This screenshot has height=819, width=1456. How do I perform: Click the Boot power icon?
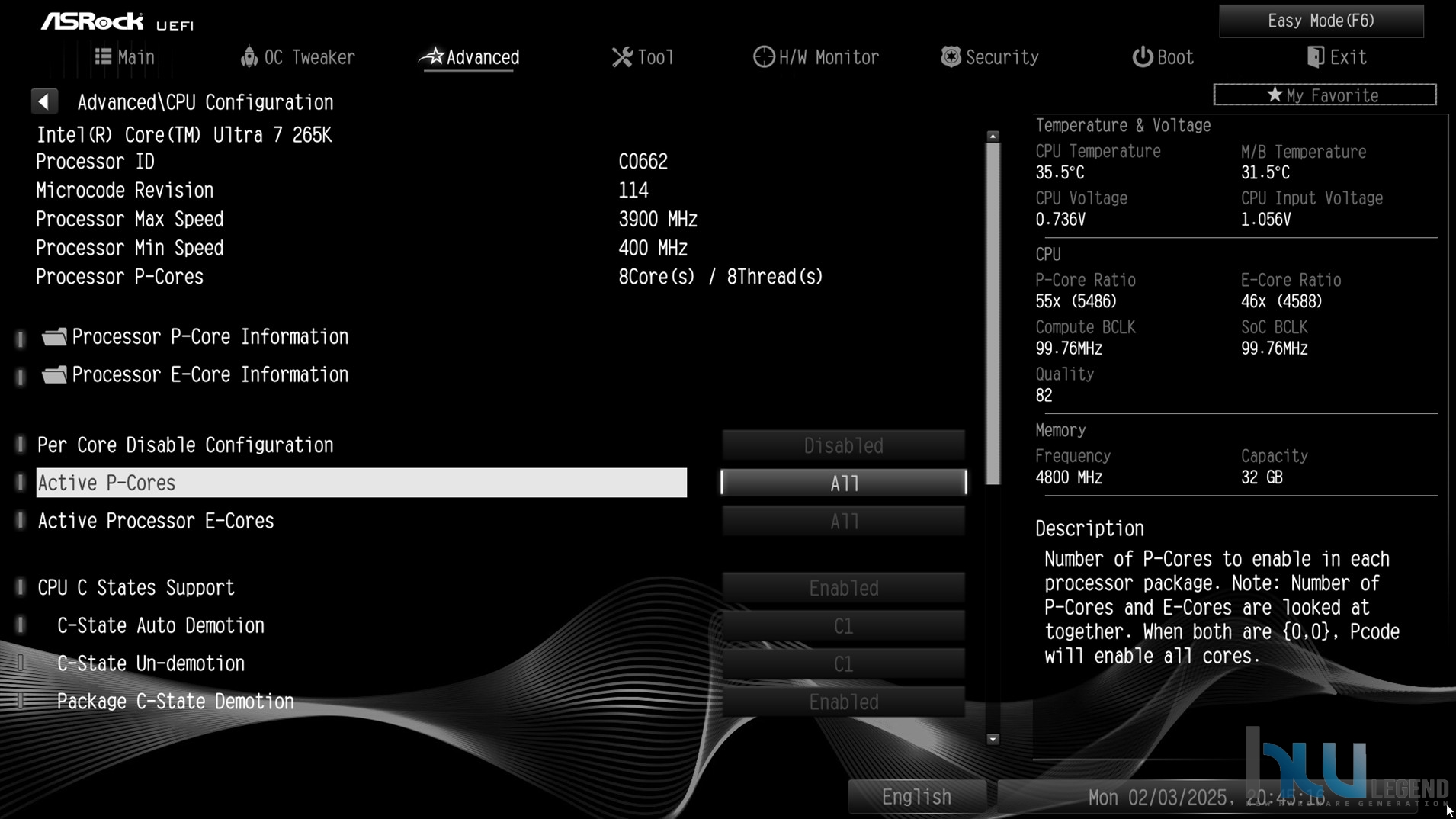pyautogui.click(x=1142, y=57)
